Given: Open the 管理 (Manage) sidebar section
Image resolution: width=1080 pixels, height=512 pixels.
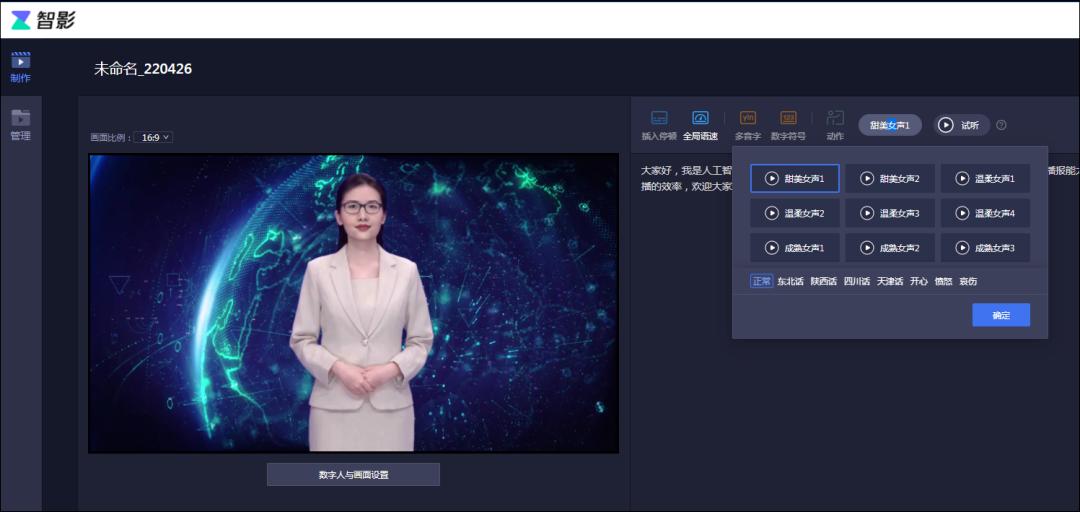Looking at the screenshot, I should (x=21, y=125).
